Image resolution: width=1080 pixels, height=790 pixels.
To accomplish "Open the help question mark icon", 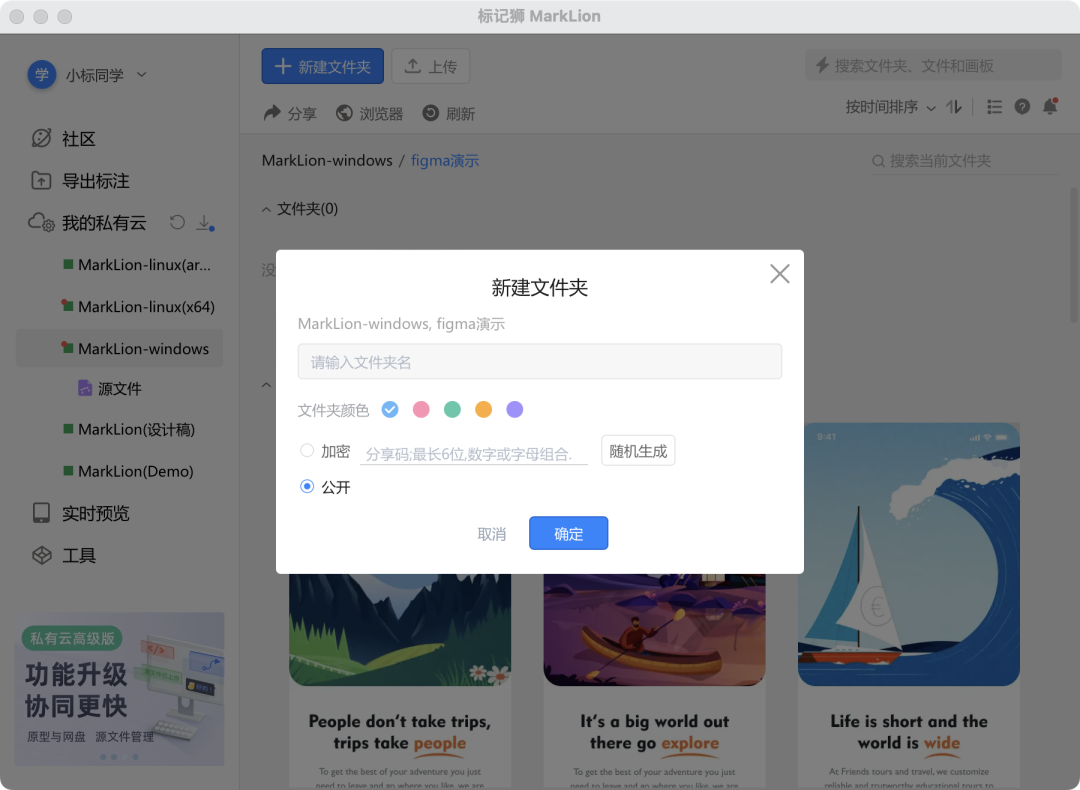I will 1022,107.
